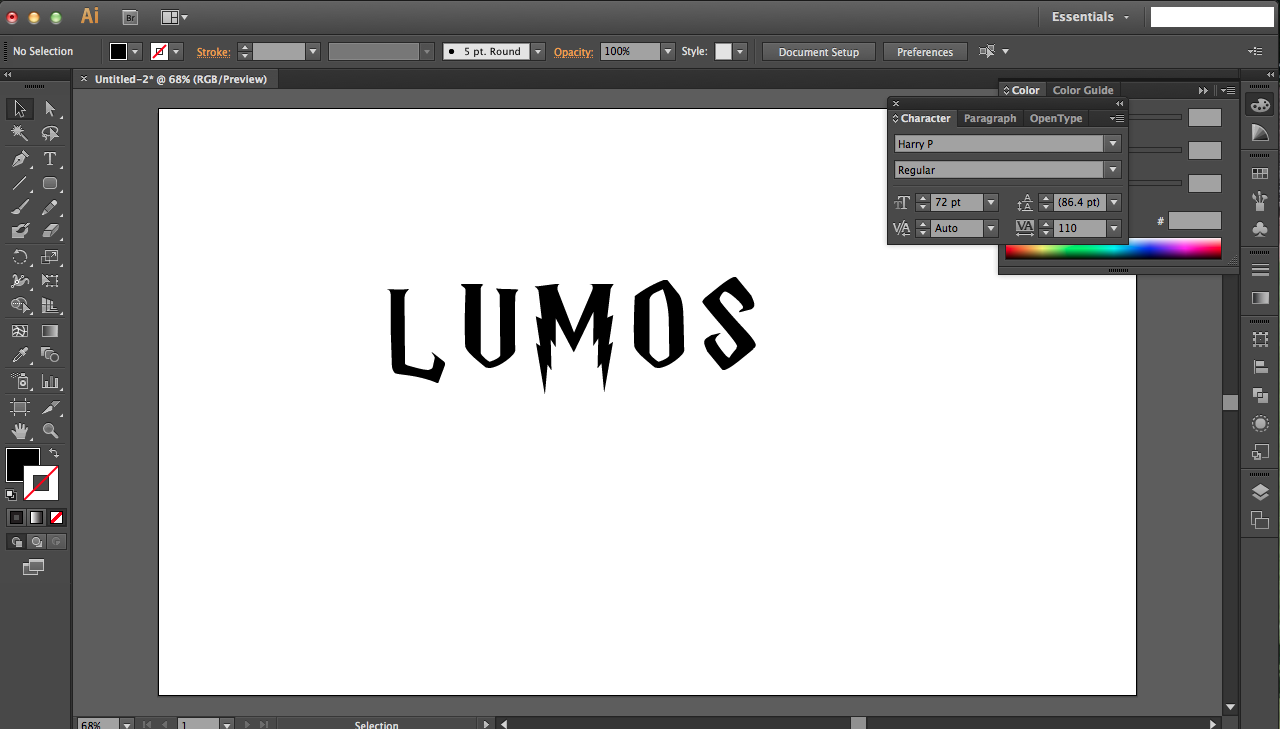The height and width of the screenshot is (729, 1280).
Task: Select the Perspective Grid tool
Action: coord(50,306)
